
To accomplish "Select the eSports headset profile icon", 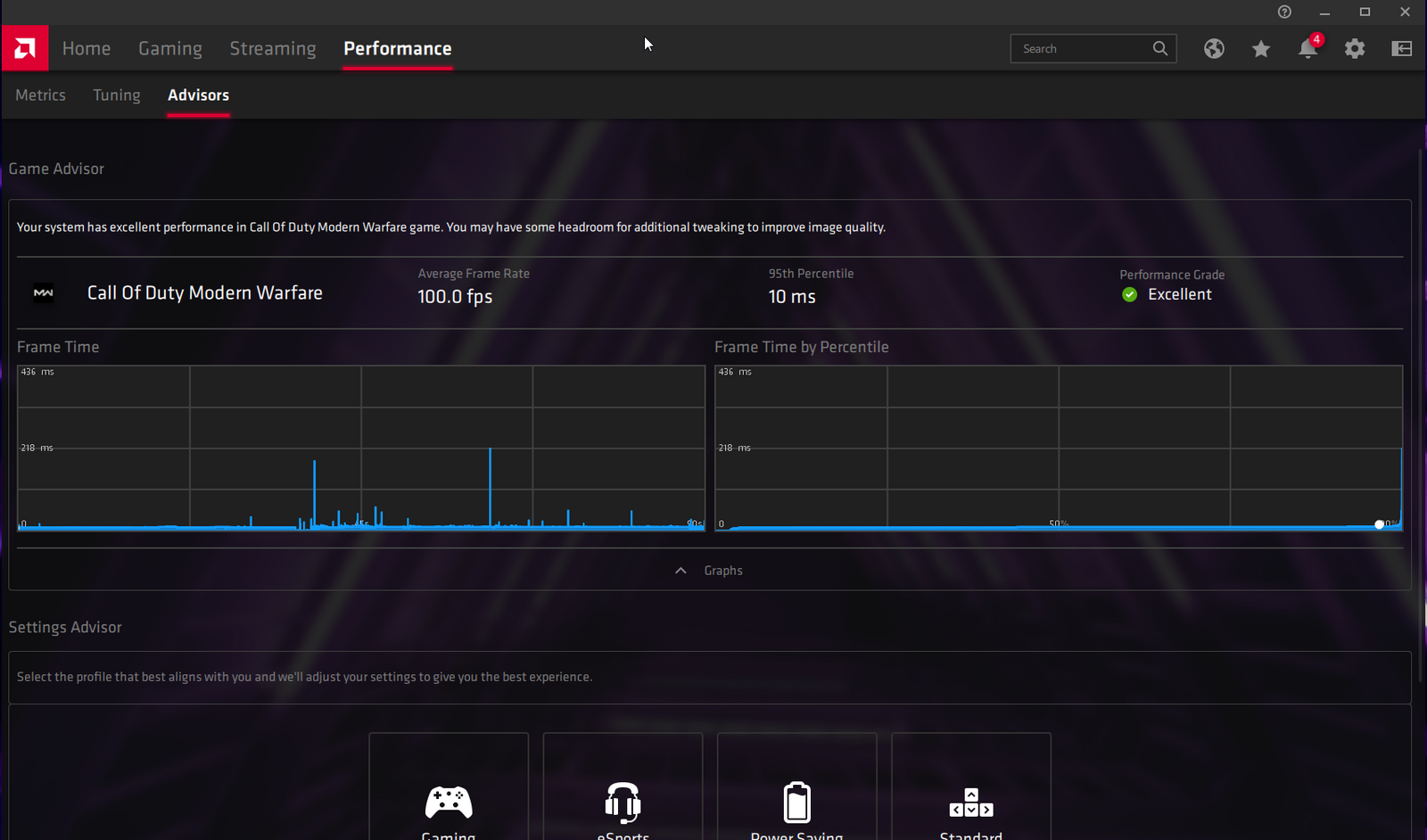I will tap(623, 803).
